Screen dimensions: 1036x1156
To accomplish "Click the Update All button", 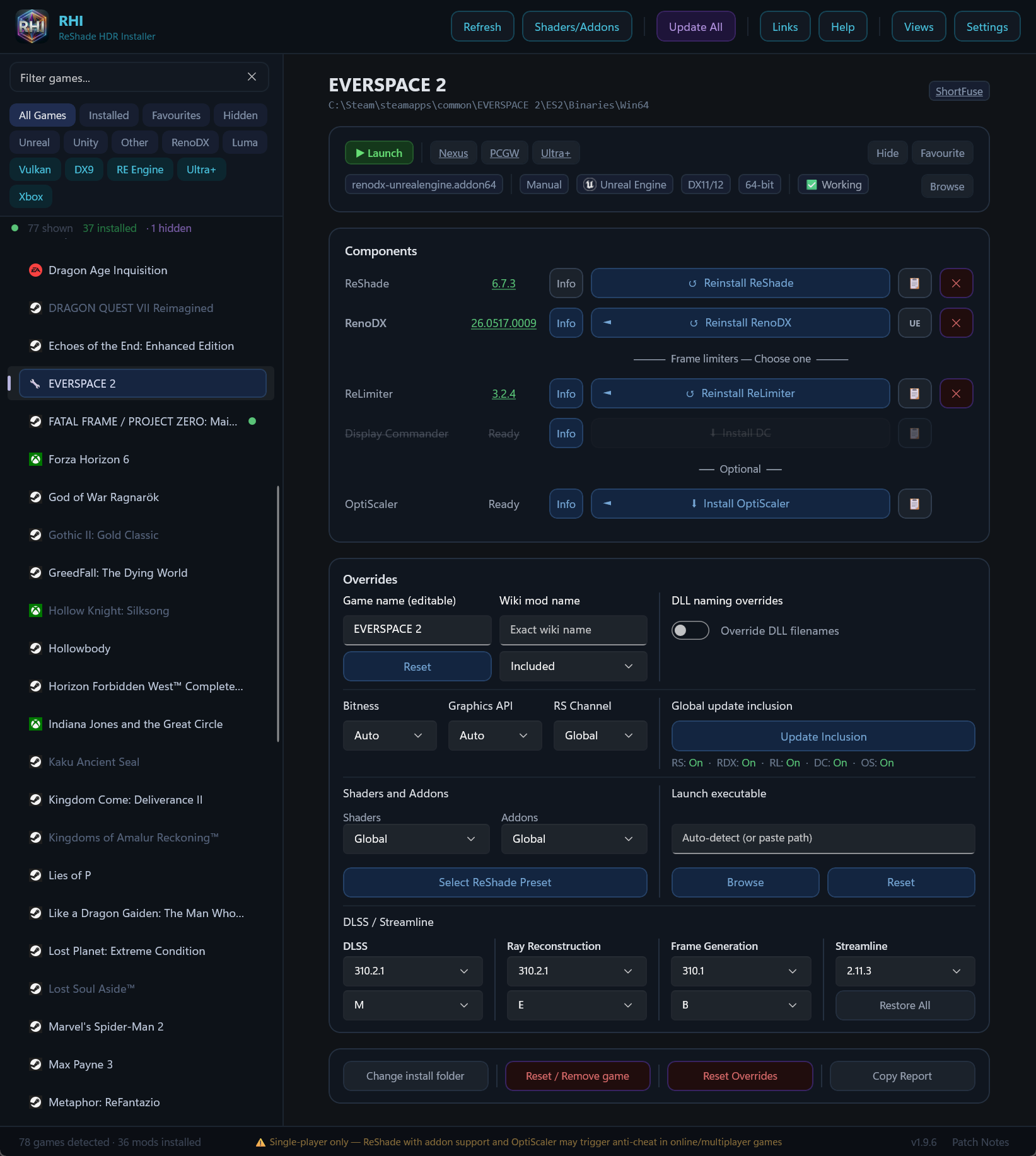I will (x=696, y=26).
